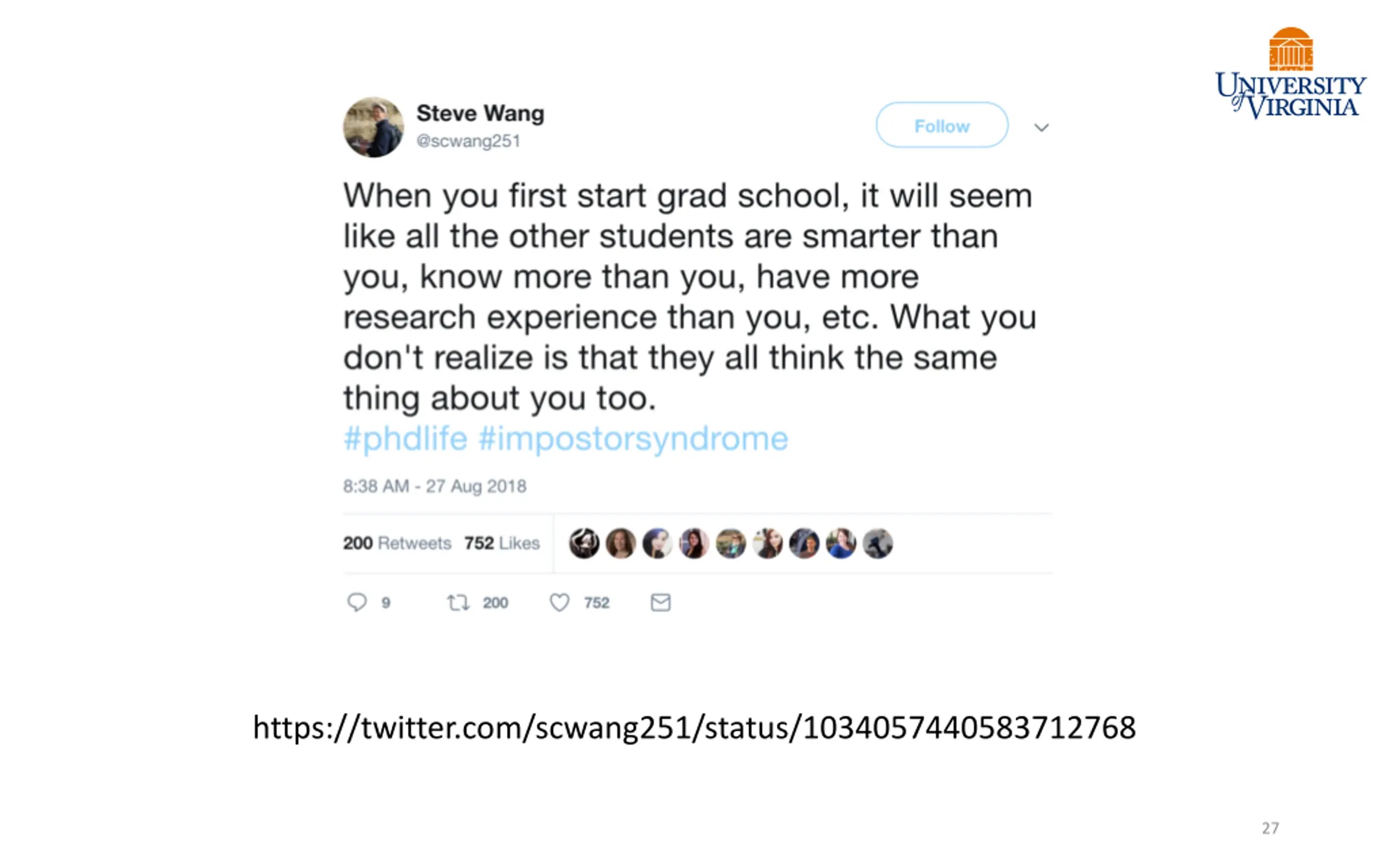
Task: Open the 752 Likes list
Action: (x=502, y=543)
